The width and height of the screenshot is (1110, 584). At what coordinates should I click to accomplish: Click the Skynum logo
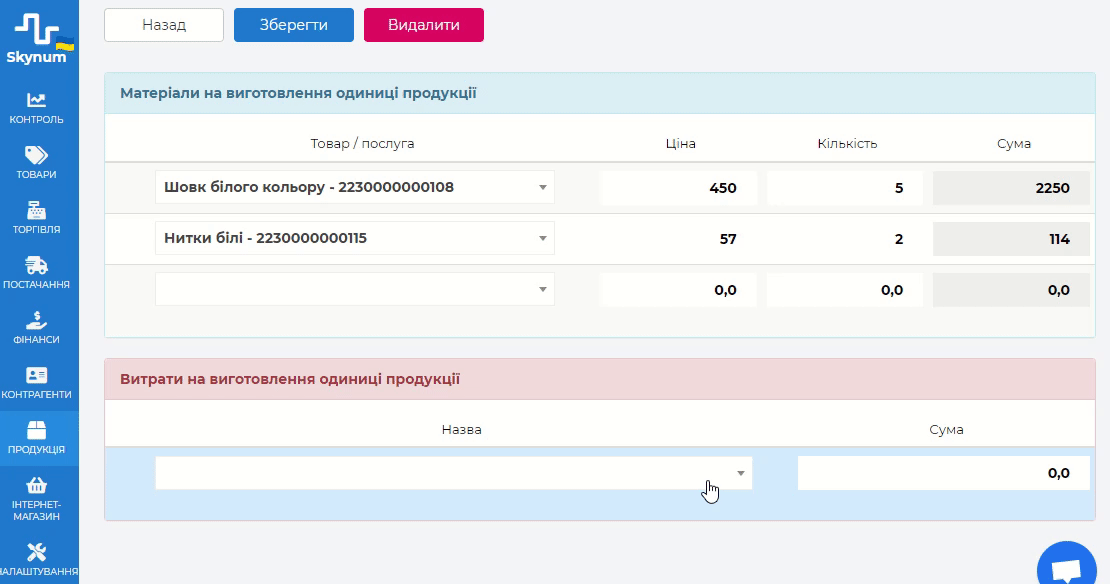pyautogui.click(x=39, y=39)
